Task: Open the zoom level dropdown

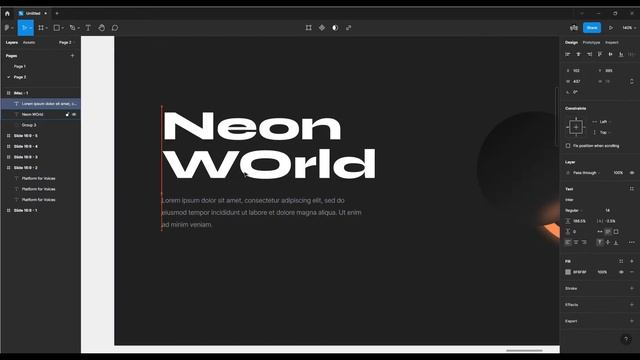Action: click(629, 28)
